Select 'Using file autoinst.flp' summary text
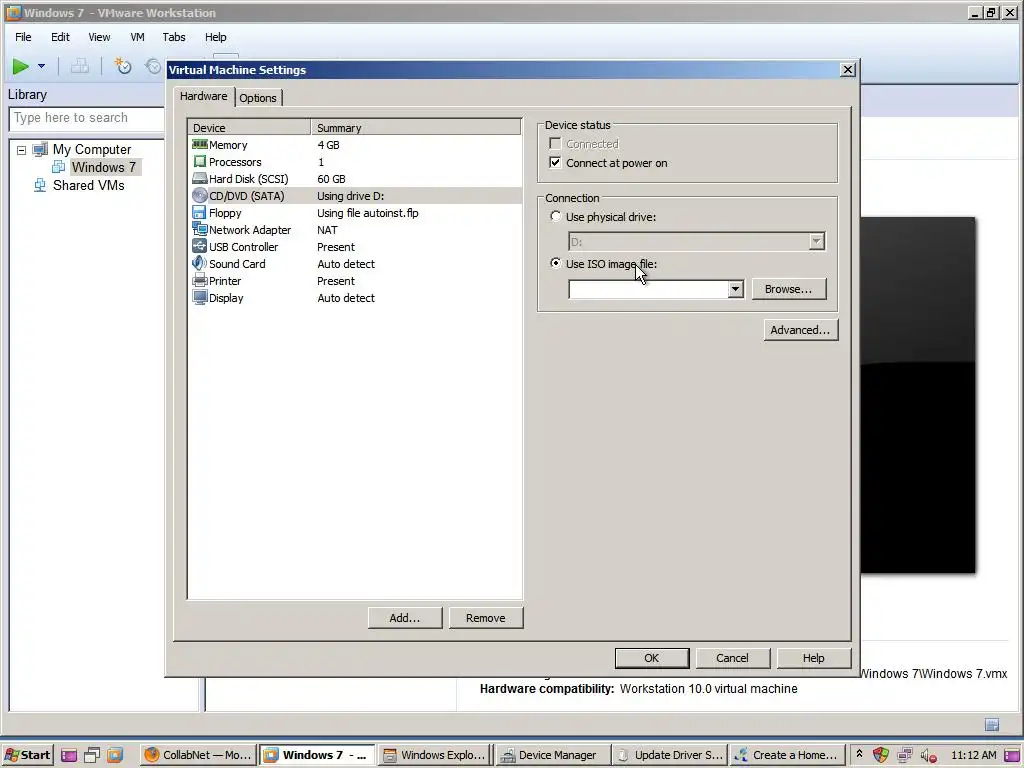 click(x=368, y=213)
